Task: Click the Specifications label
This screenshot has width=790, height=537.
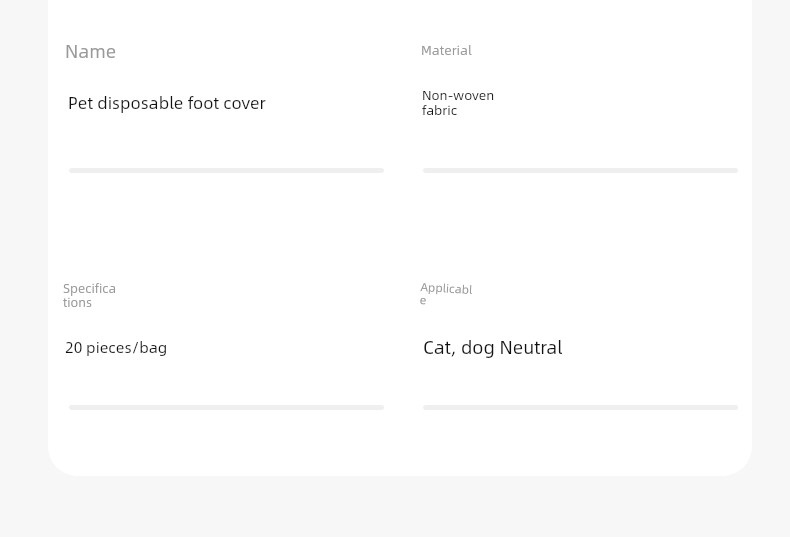Action: (x=89, y=295)
